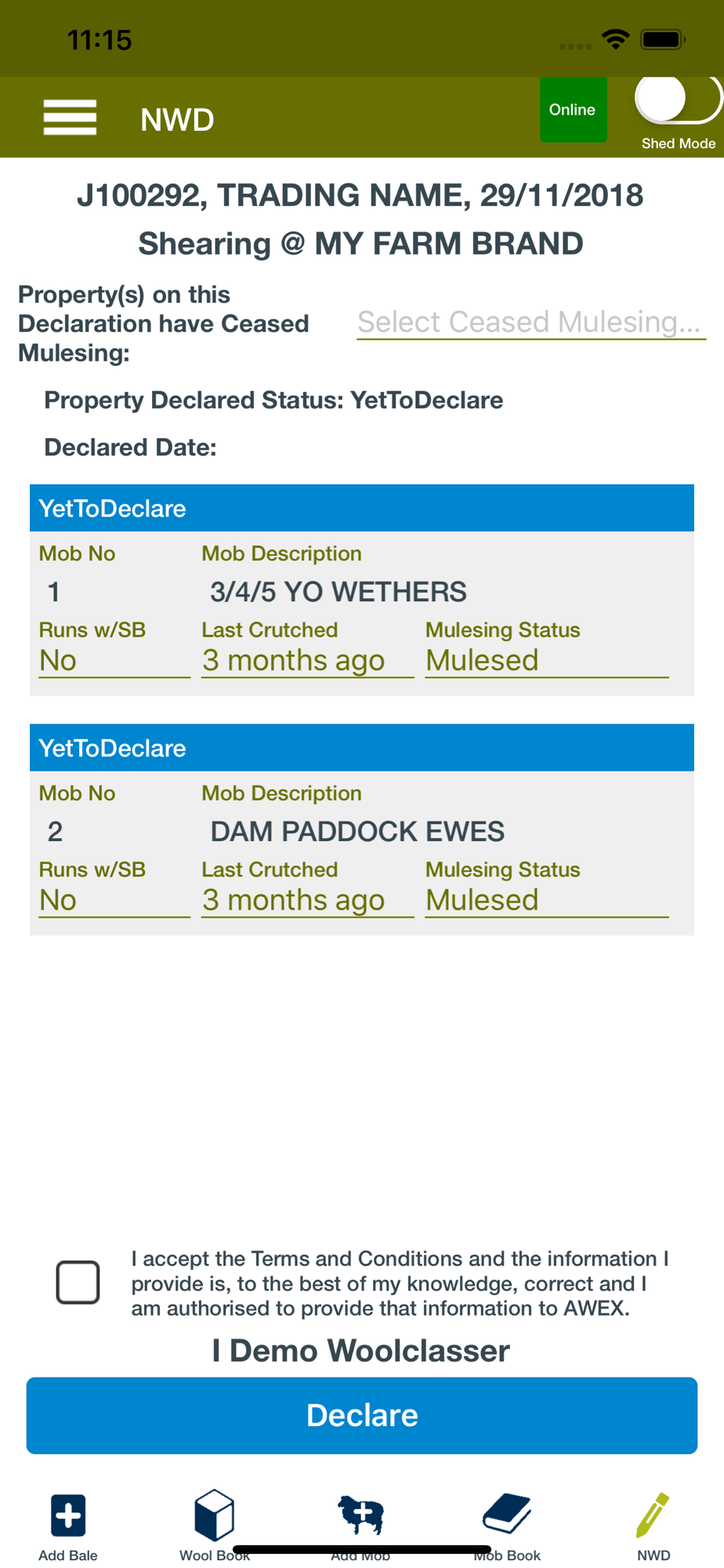
Task: Check the Terms and Conditions checkbox
Action: 78,1283
